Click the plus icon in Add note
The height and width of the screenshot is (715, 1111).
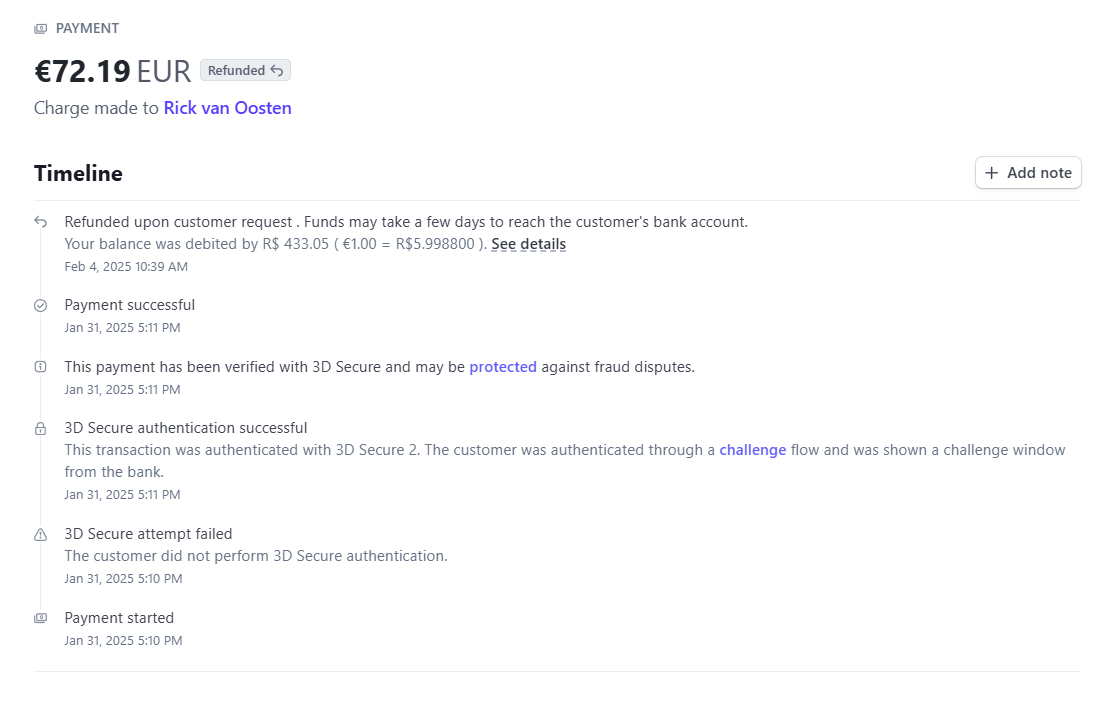click(991, 173)
